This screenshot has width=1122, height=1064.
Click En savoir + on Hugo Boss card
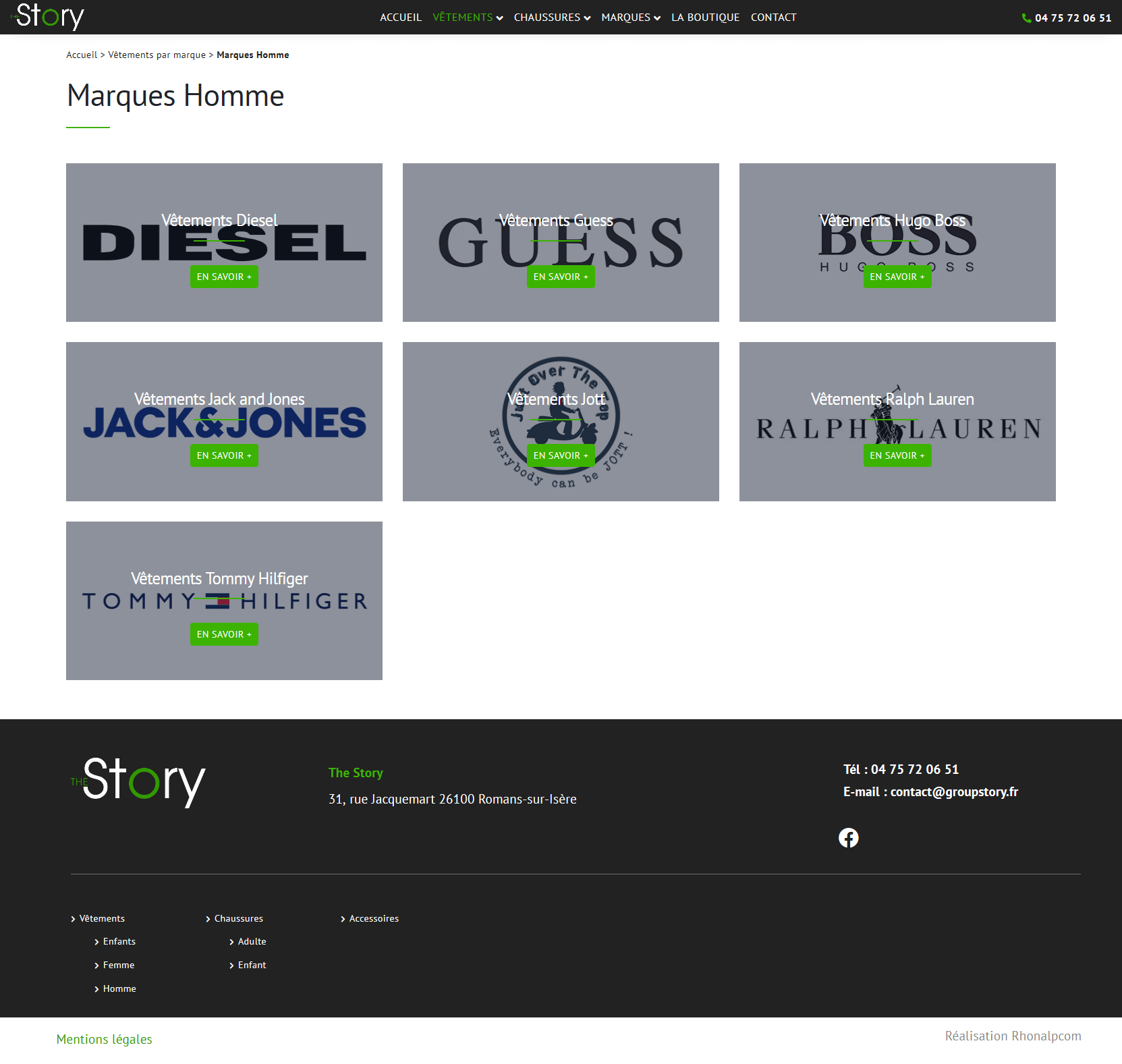coord(897,277)
